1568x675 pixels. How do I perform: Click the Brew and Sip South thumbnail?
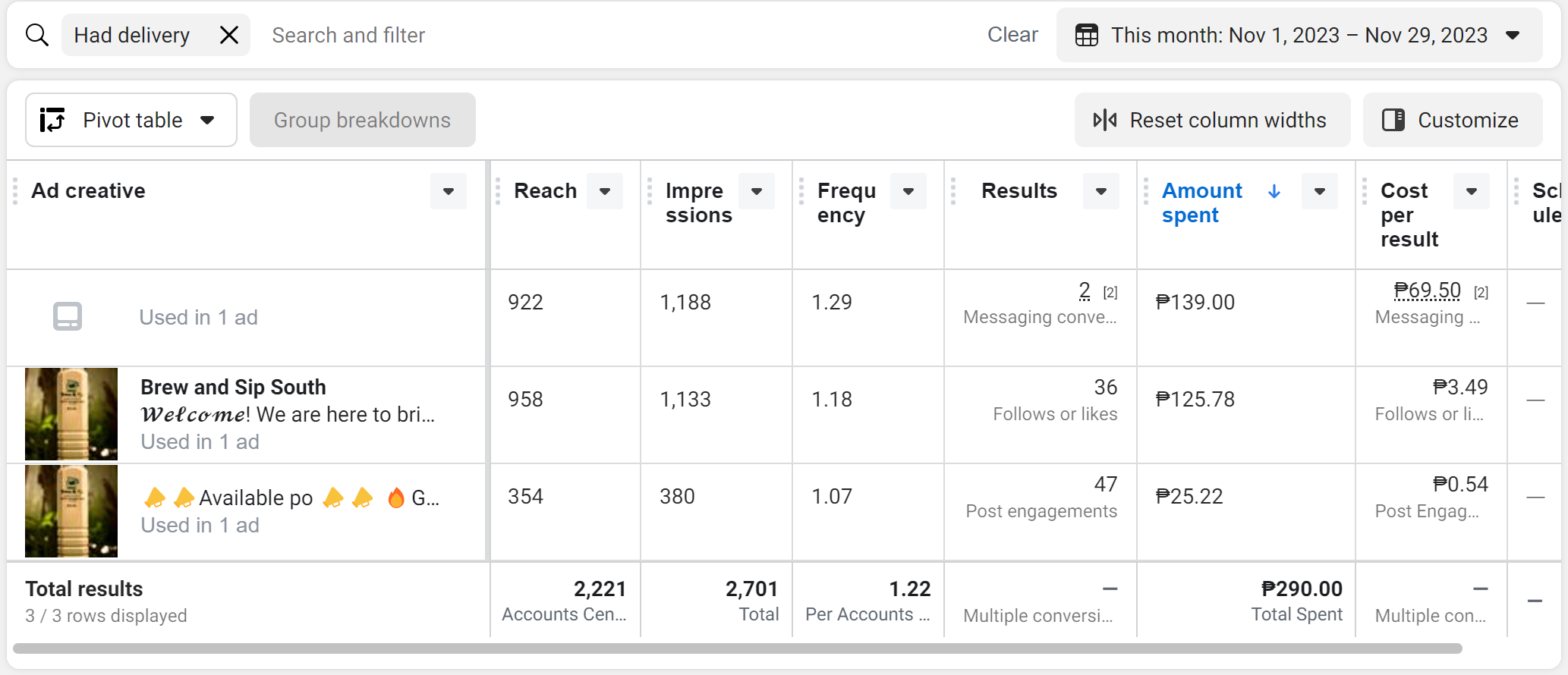(71, 414)
